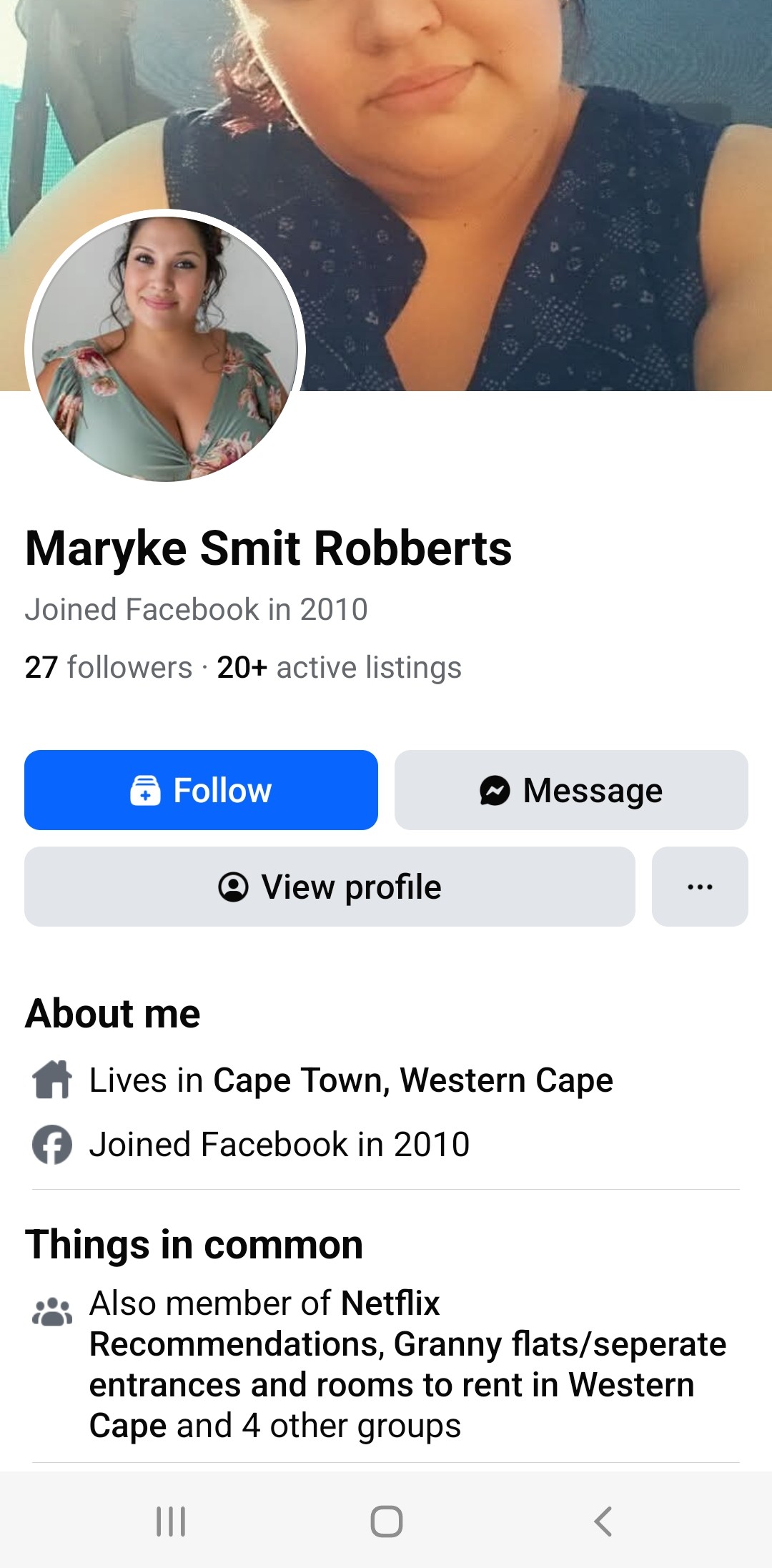The image size is (772, 1568).
Task: Tap the Android recent apps icon
Action: [171, 1521]
